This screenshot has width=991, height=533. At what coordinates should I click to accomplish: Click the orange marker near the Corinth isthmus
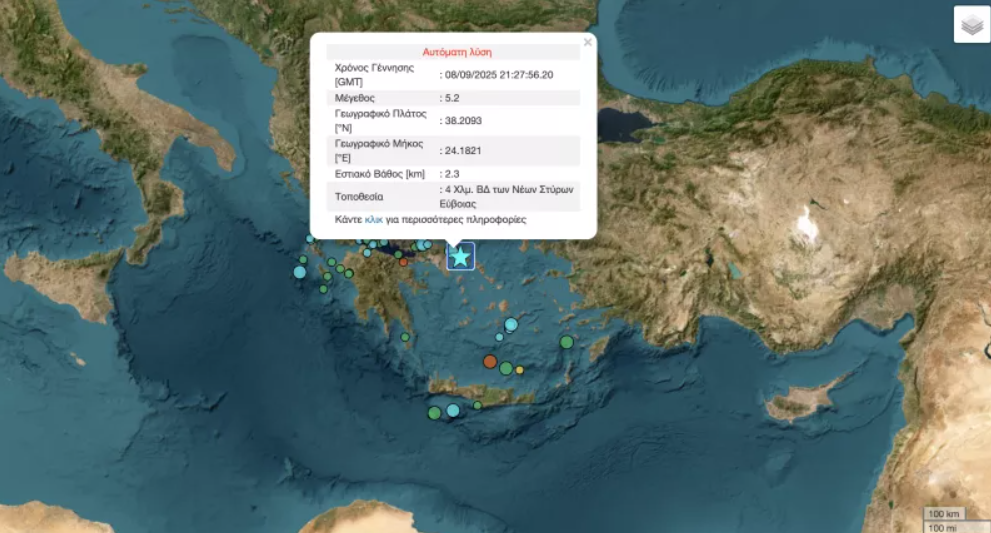(x=403, y=262)
